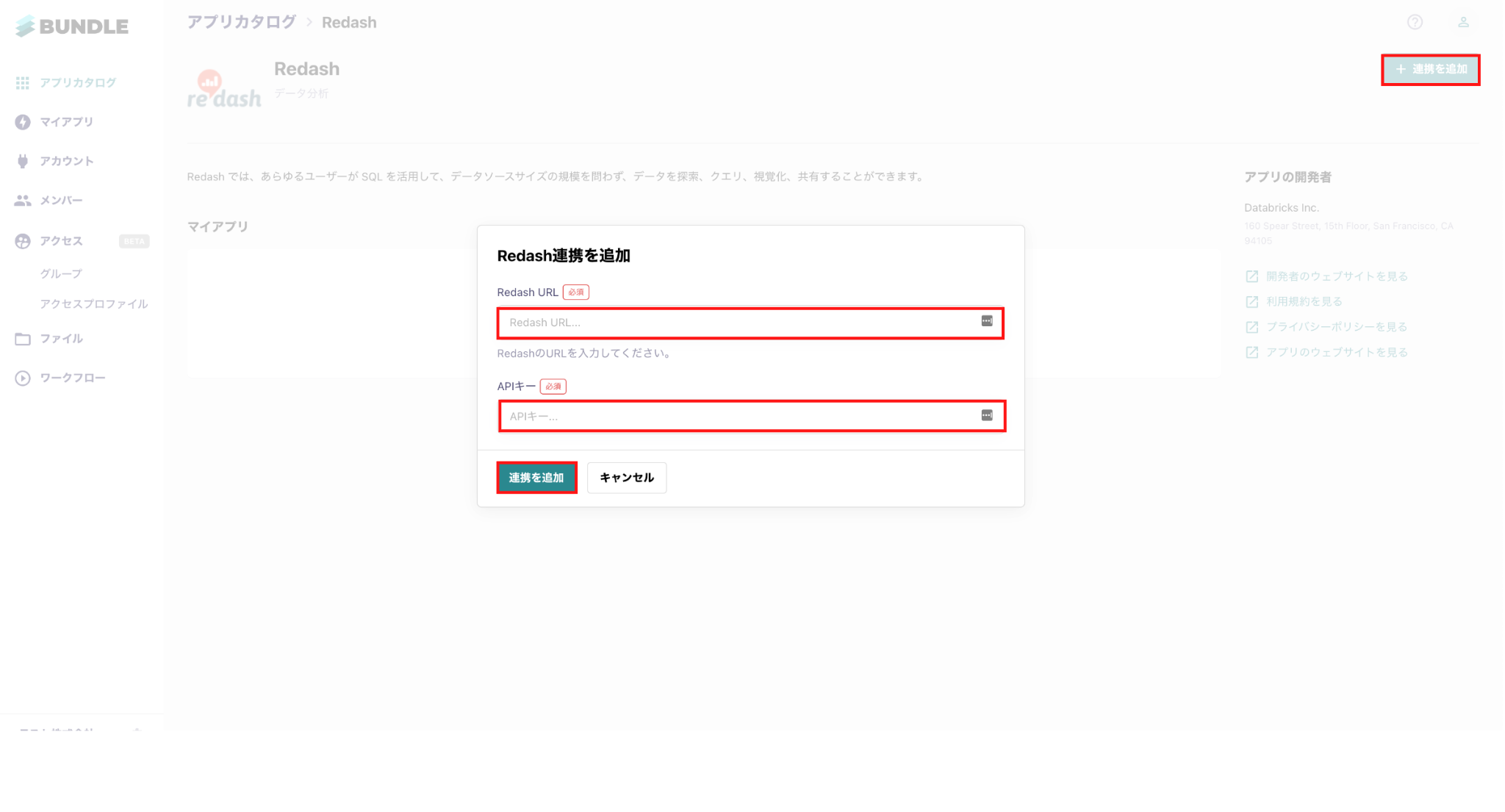The height and width of the screenshot is (812, 1505).
Task: Open the メンバー sidebar item
Action: (x=61, y=200)
